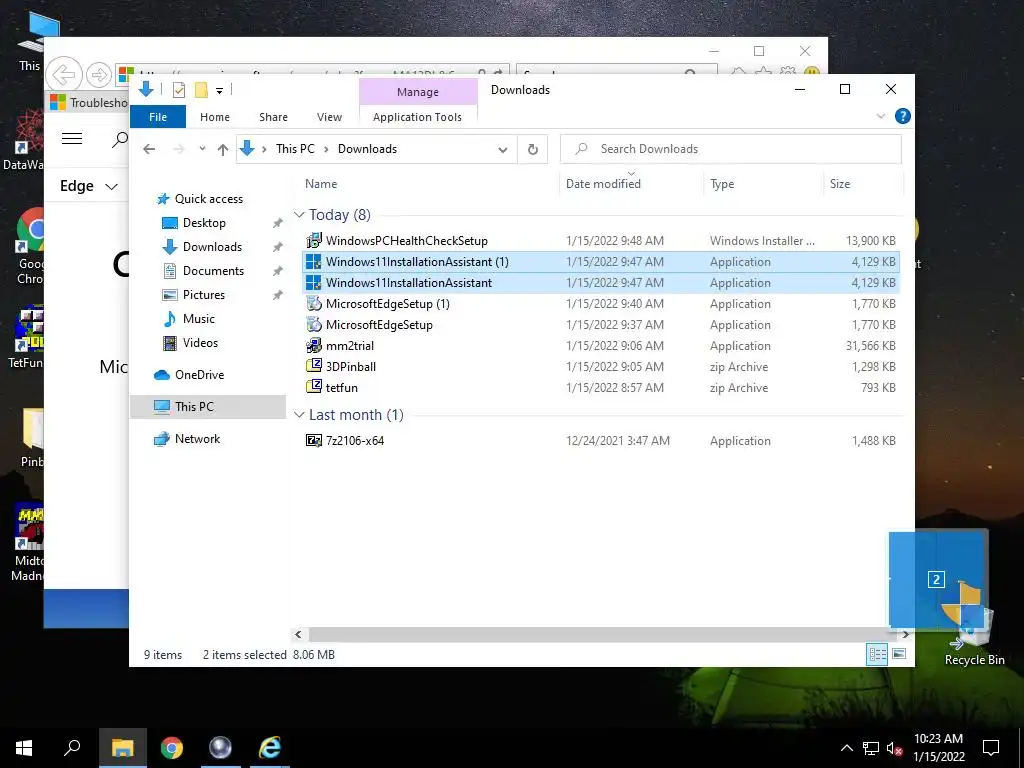
Task: Click the horizontal scrollbar track
Action: point(601,634)
